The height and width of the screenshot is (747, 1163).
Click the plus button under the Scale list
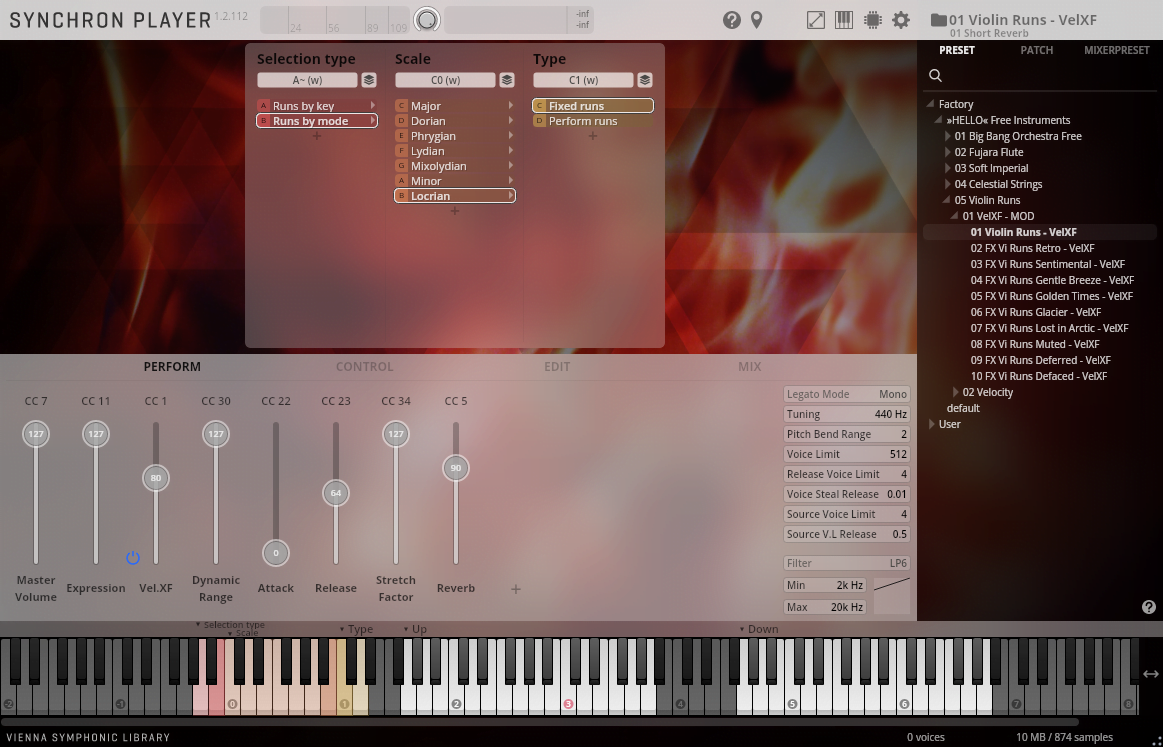point(455,211)
